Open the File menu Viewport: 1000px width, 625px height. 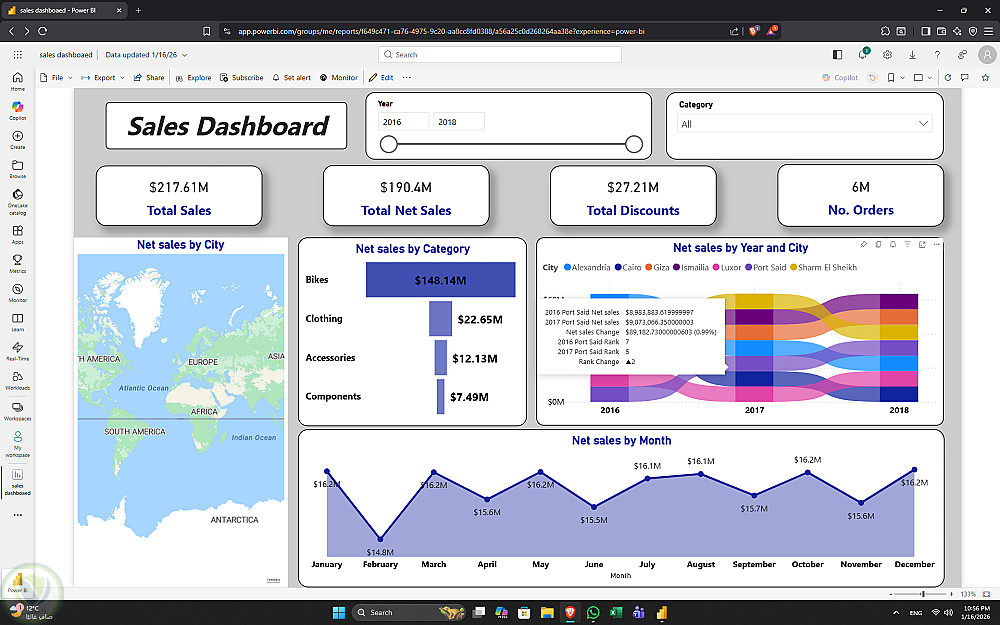[x=56, y=77]
